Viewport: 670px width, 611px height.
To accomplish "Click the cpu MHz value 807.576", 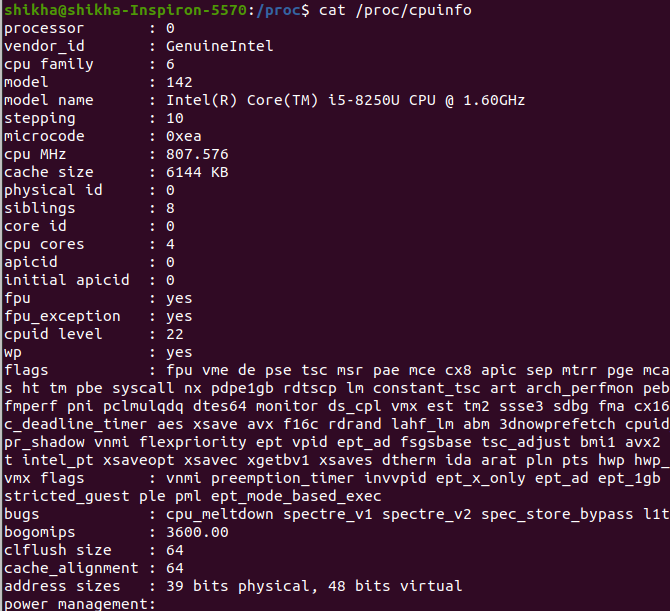I will [x=197, y=154].
